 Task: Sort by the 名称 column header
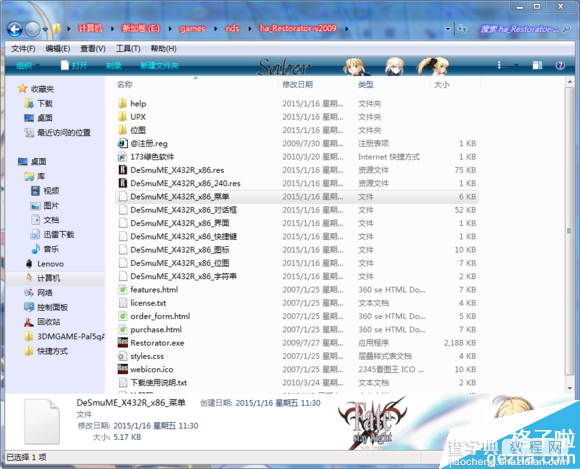[125, 85]
